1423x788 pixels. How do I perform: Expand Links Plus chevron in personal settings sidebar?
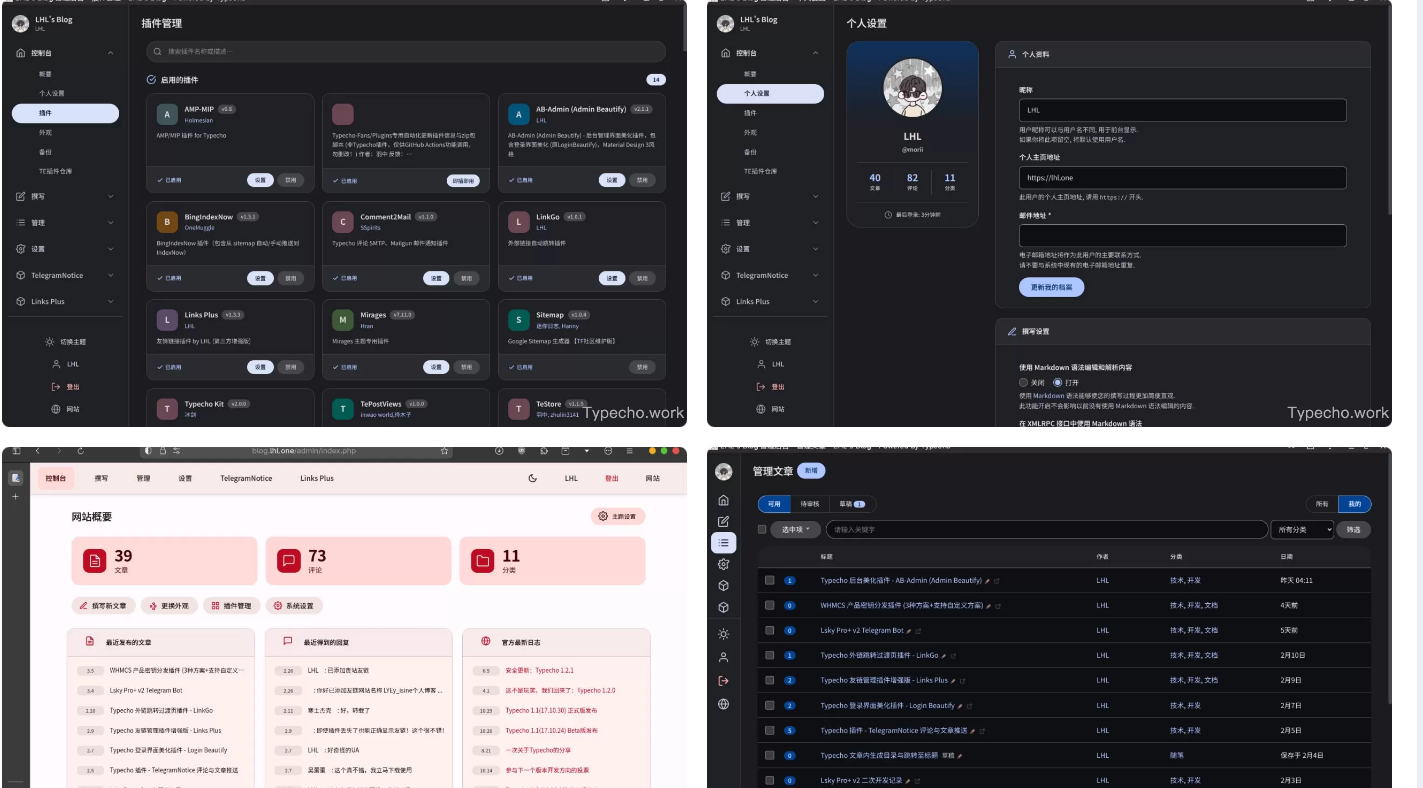tap(815, 301)
